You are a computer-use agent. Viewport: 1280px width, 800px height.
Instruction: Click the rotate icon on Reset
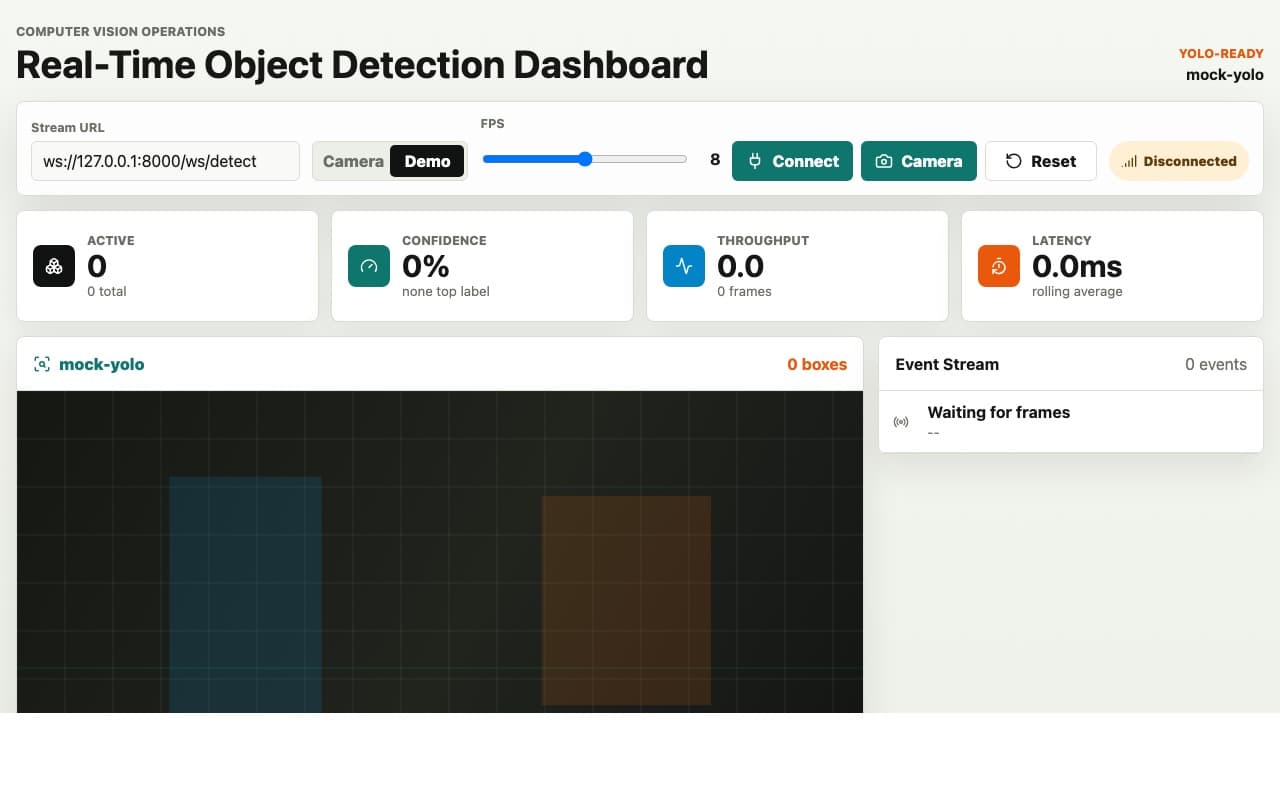[x=1014, y=161]
